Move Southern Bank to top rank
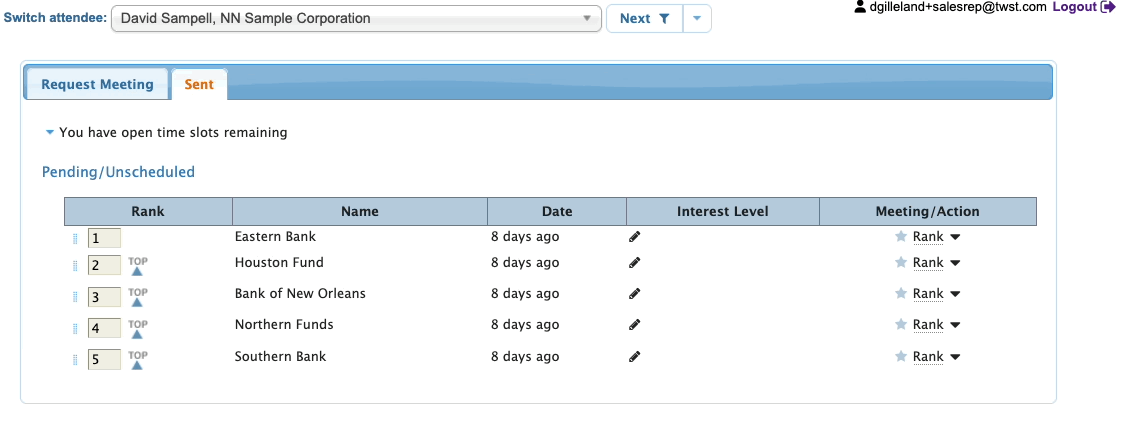The image size is (1128, 428). (x=137, y=360)
